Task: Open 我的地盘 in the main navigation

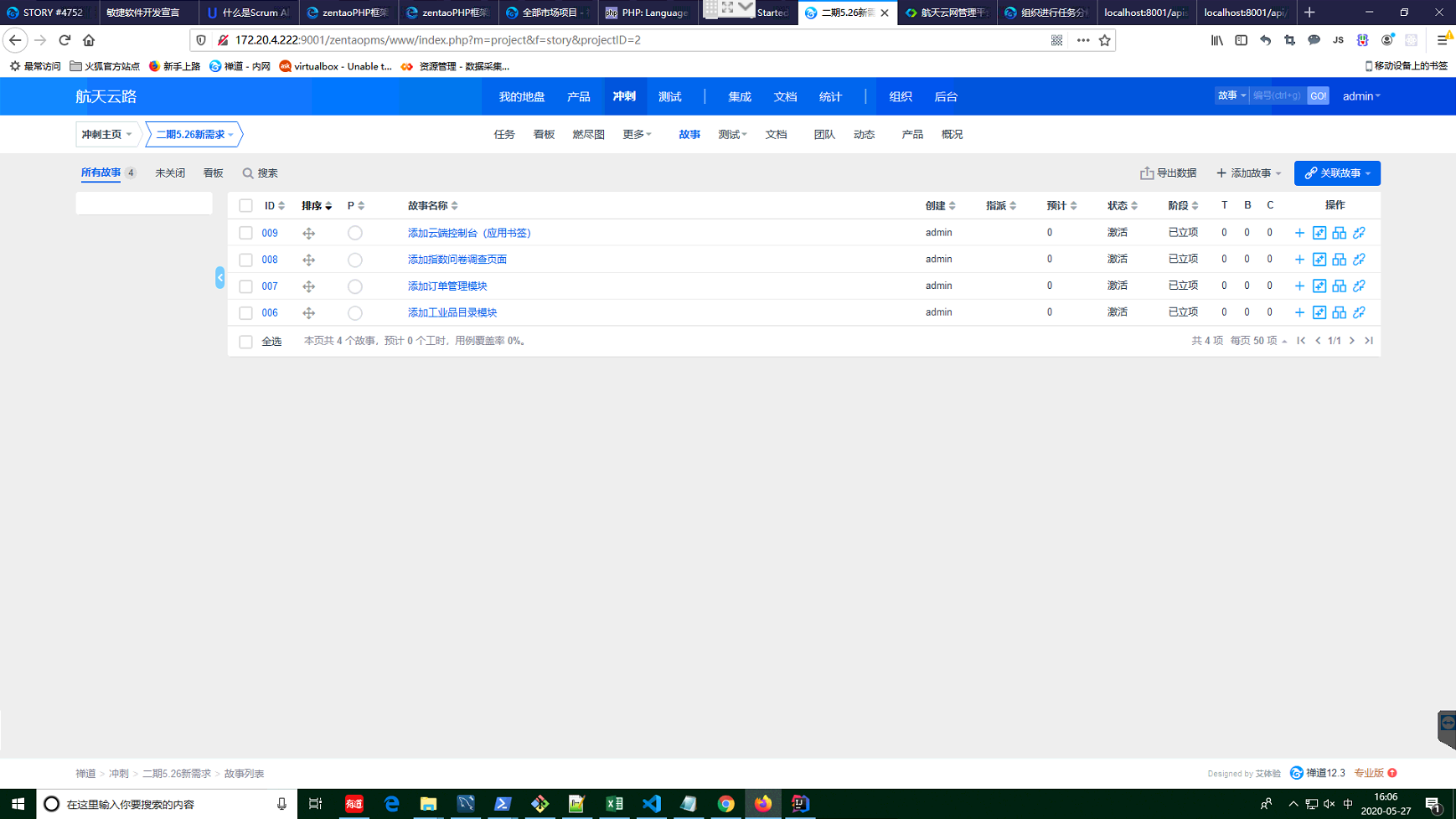Action: click(522, 96)
